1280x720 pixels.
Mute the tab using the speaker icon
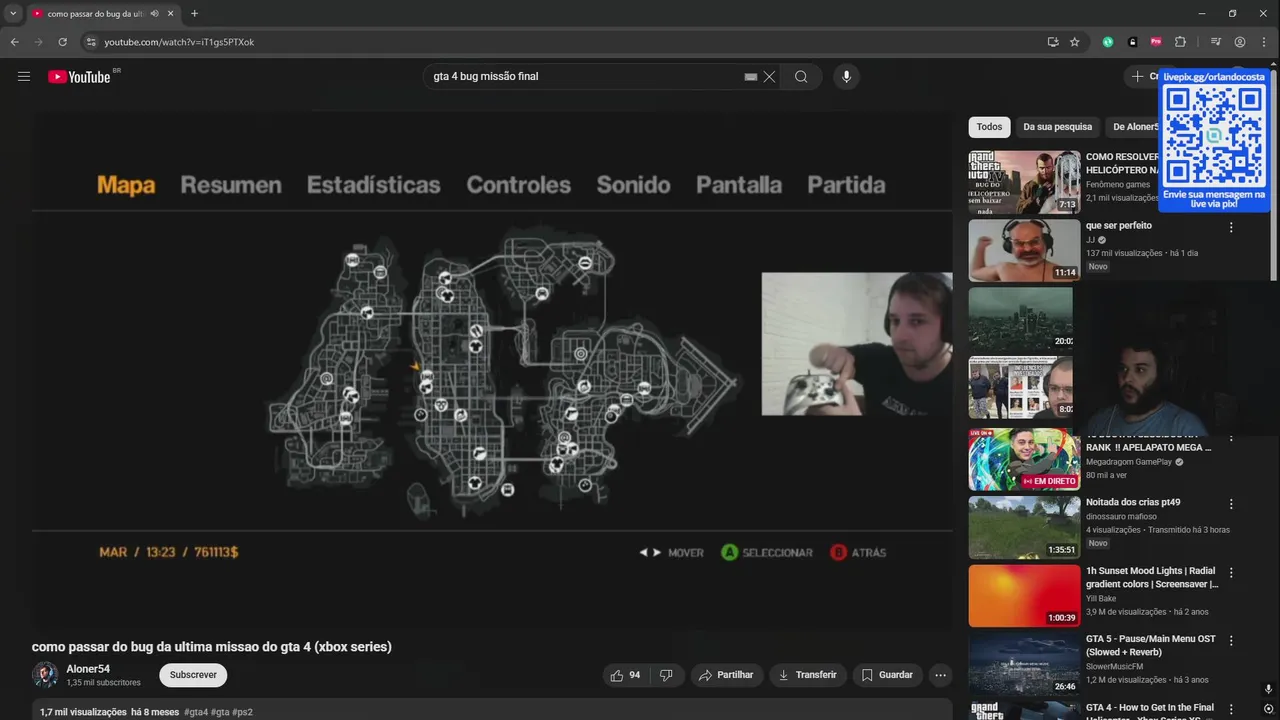155,14
